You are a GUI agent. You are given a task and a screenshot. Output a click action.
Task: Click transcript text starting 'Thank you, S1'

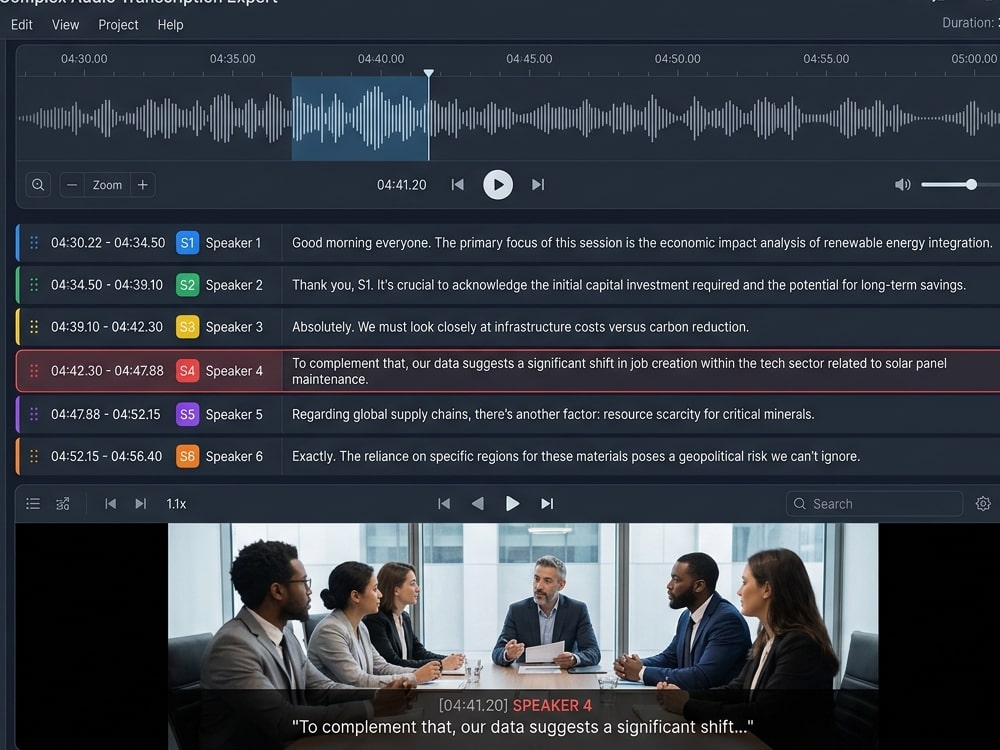pyautogui.click(x=629, y=285)
